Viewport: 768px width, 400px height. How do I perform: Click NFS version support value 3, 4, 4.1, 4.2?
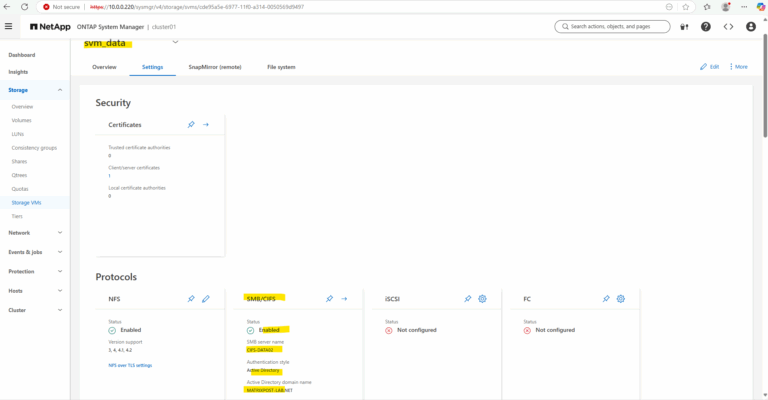point(120,350)
